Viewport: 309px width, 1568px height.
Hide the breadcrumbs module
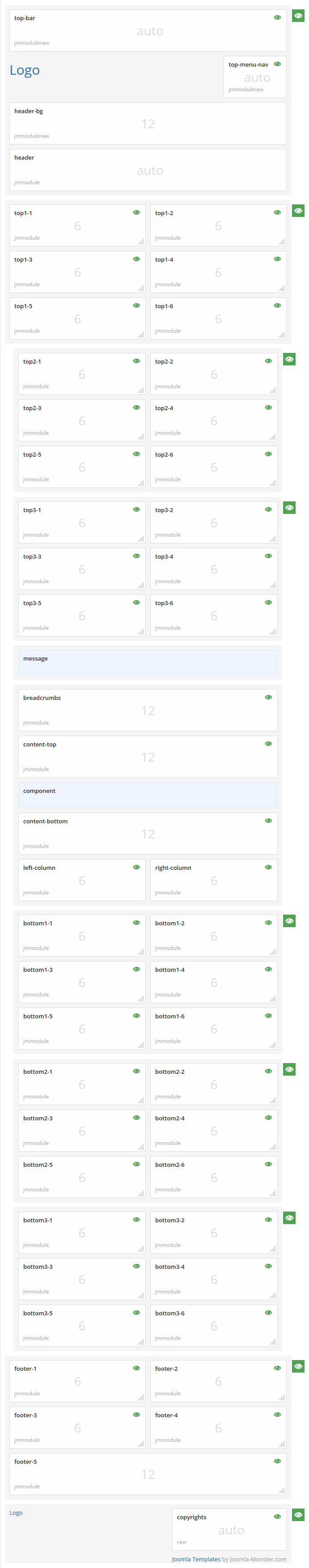(268, 698)
